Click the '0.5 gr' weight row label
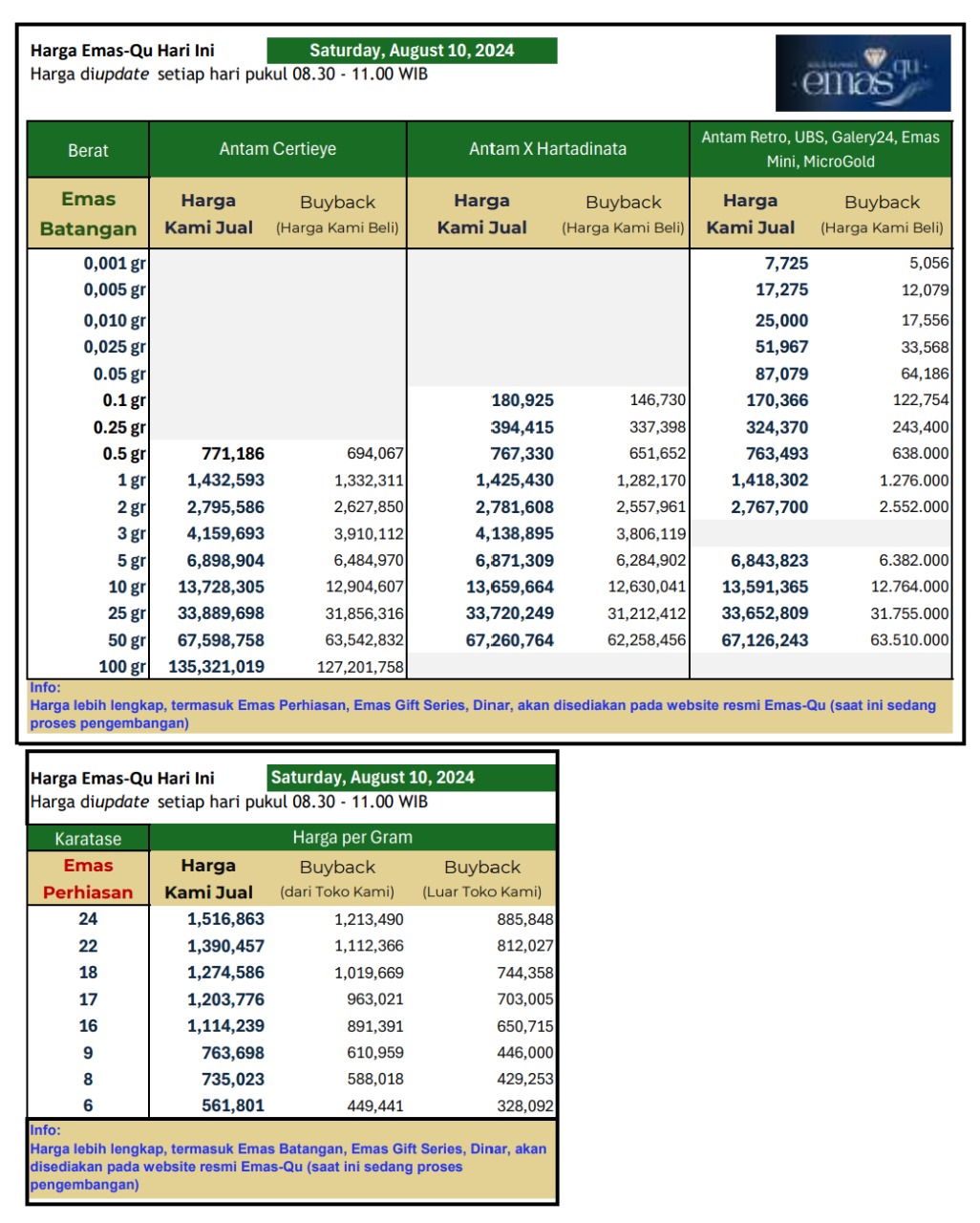Viewport: 980px width, 1223px height. [124, 454]
